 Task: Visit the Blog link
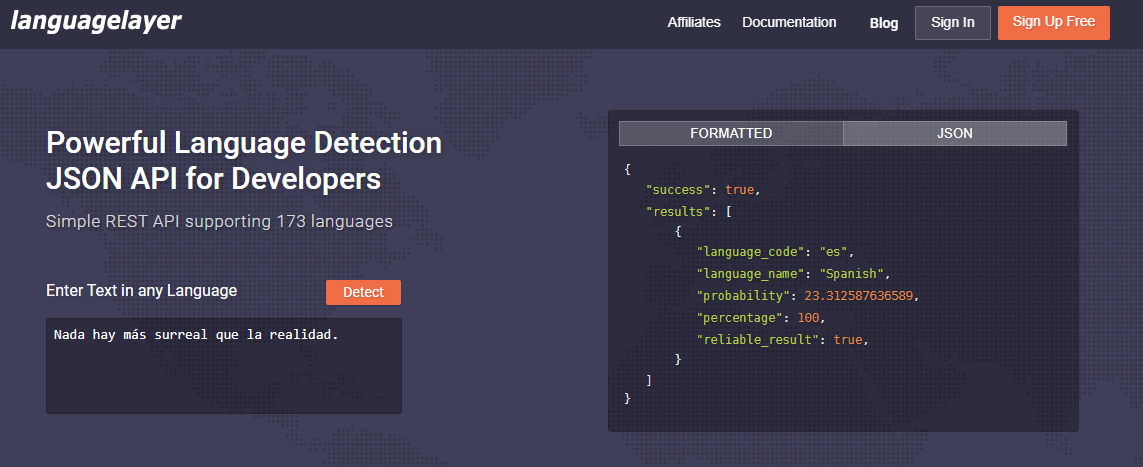click(x=883, y=23)
